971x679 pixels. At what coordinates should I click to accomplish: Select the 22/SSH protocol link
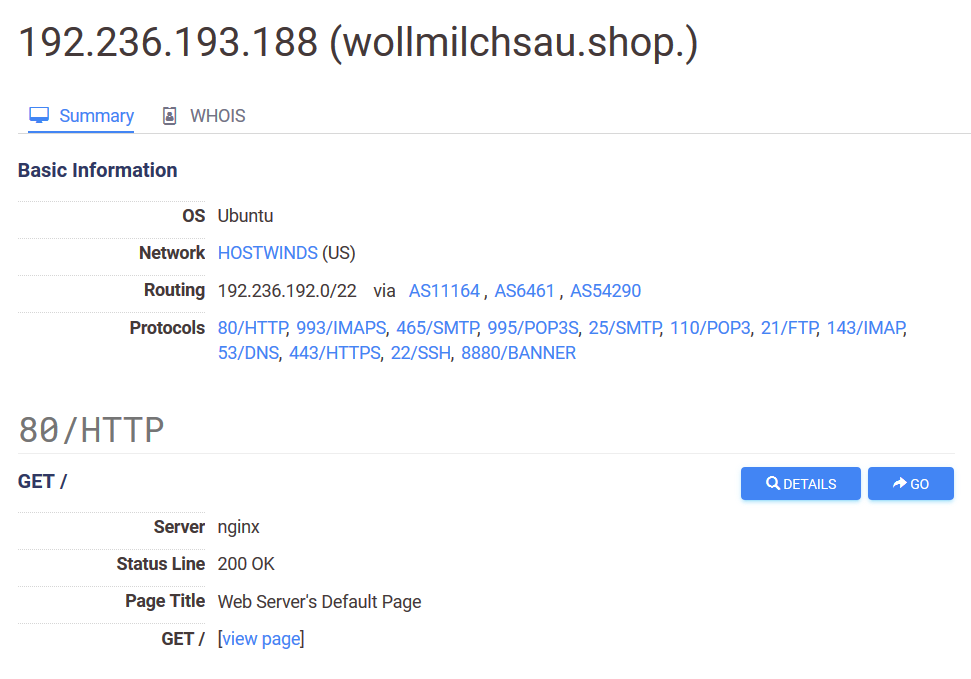coord(420,353)
